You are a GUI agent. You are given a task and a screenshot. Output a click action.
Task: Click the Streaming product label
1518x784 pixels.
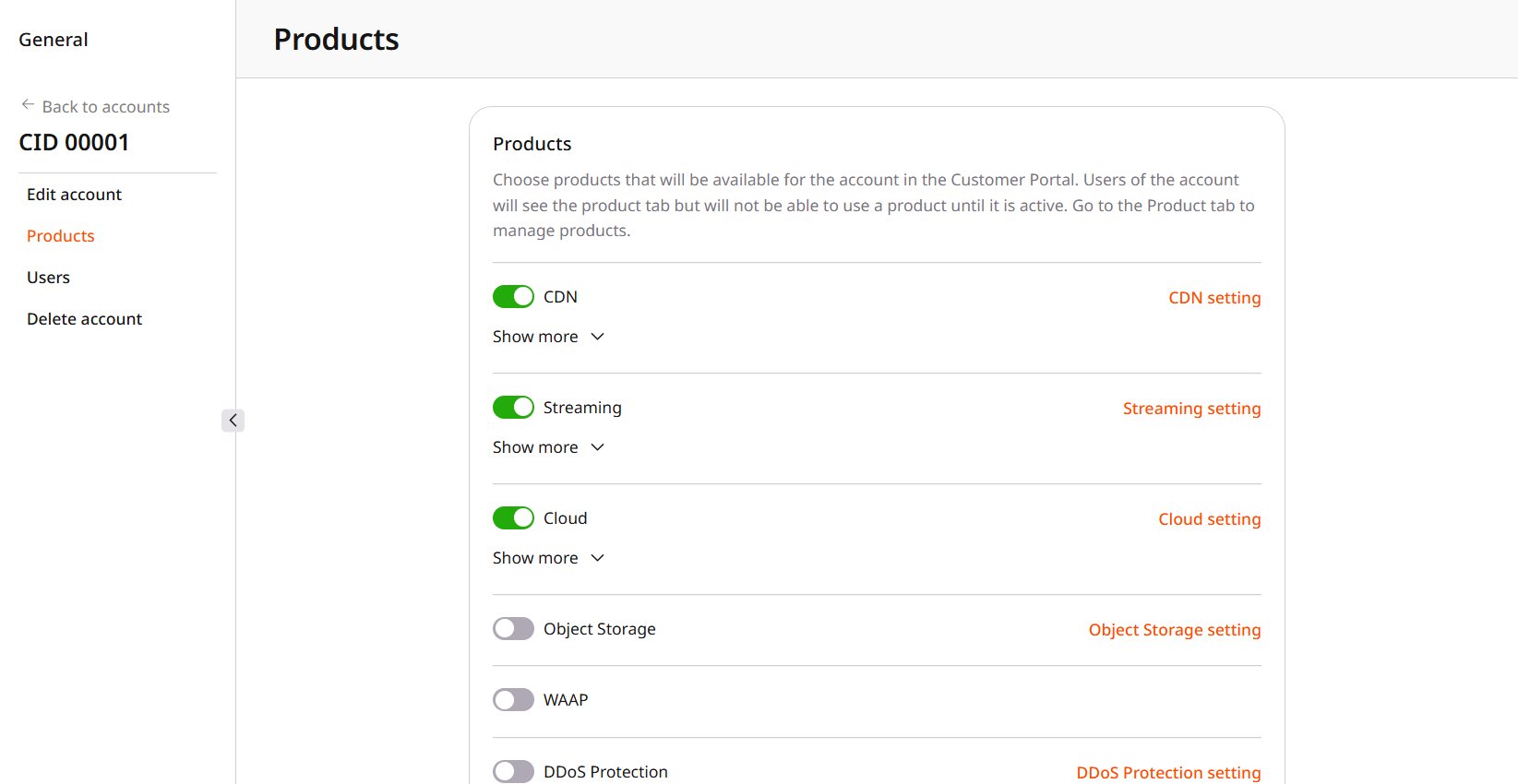click(582, 408)
